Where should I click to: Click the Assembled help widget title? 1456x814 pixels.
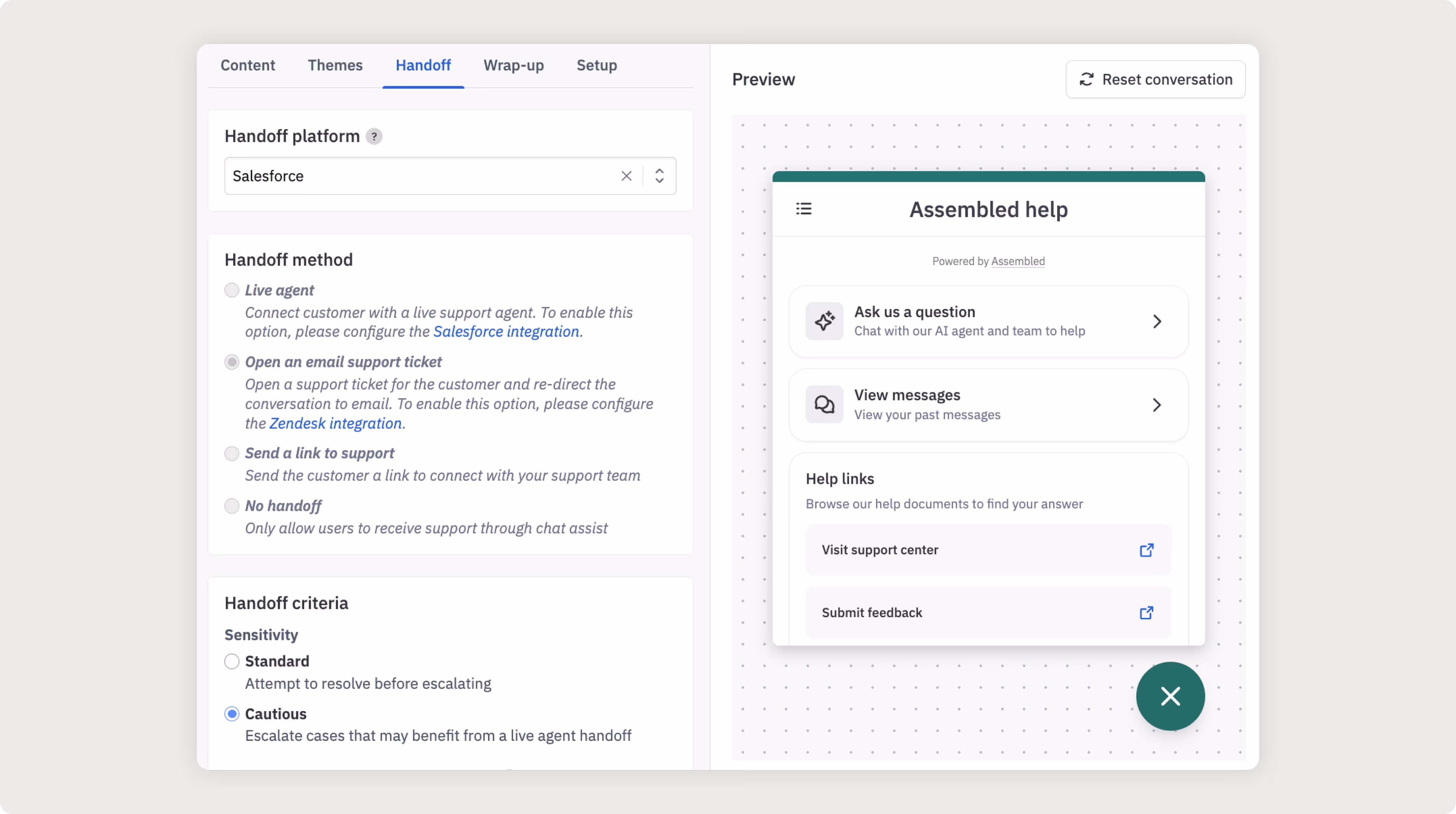(988, 210)
